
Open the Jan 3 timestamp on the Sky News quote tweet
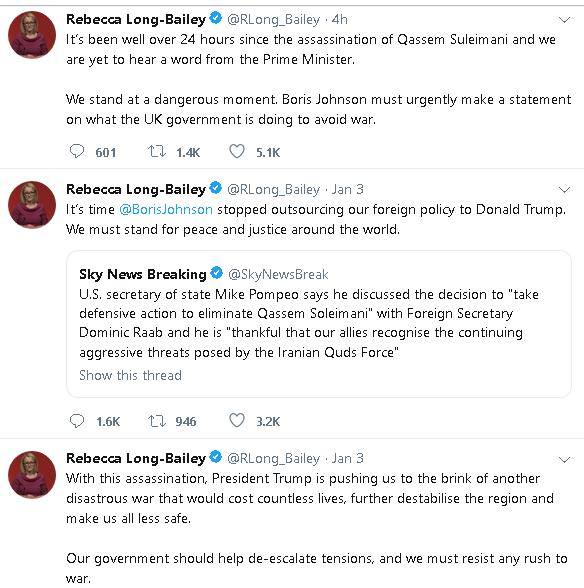coord(347,189)
